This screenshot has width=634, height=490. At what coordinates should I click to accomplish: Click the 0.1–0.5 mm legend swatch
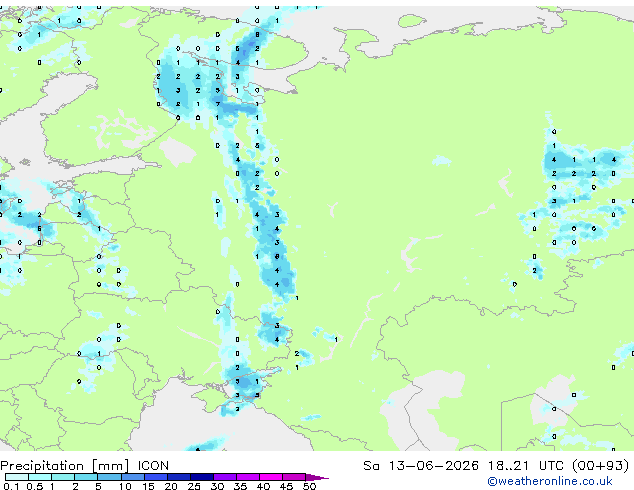[17, 477]
